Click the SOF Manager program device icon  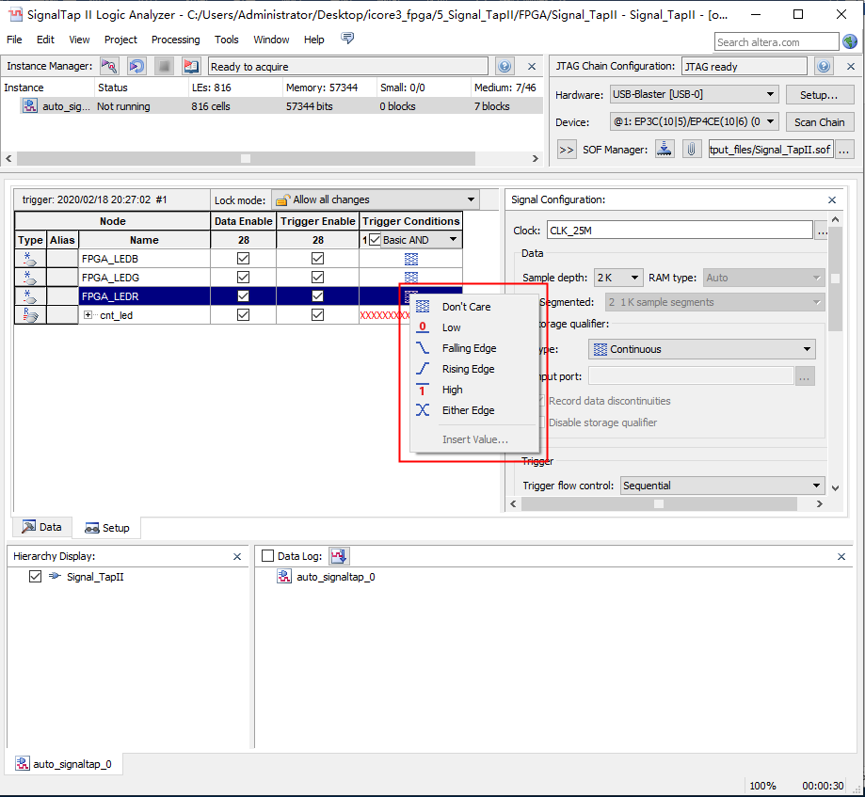tap(665, 149)
